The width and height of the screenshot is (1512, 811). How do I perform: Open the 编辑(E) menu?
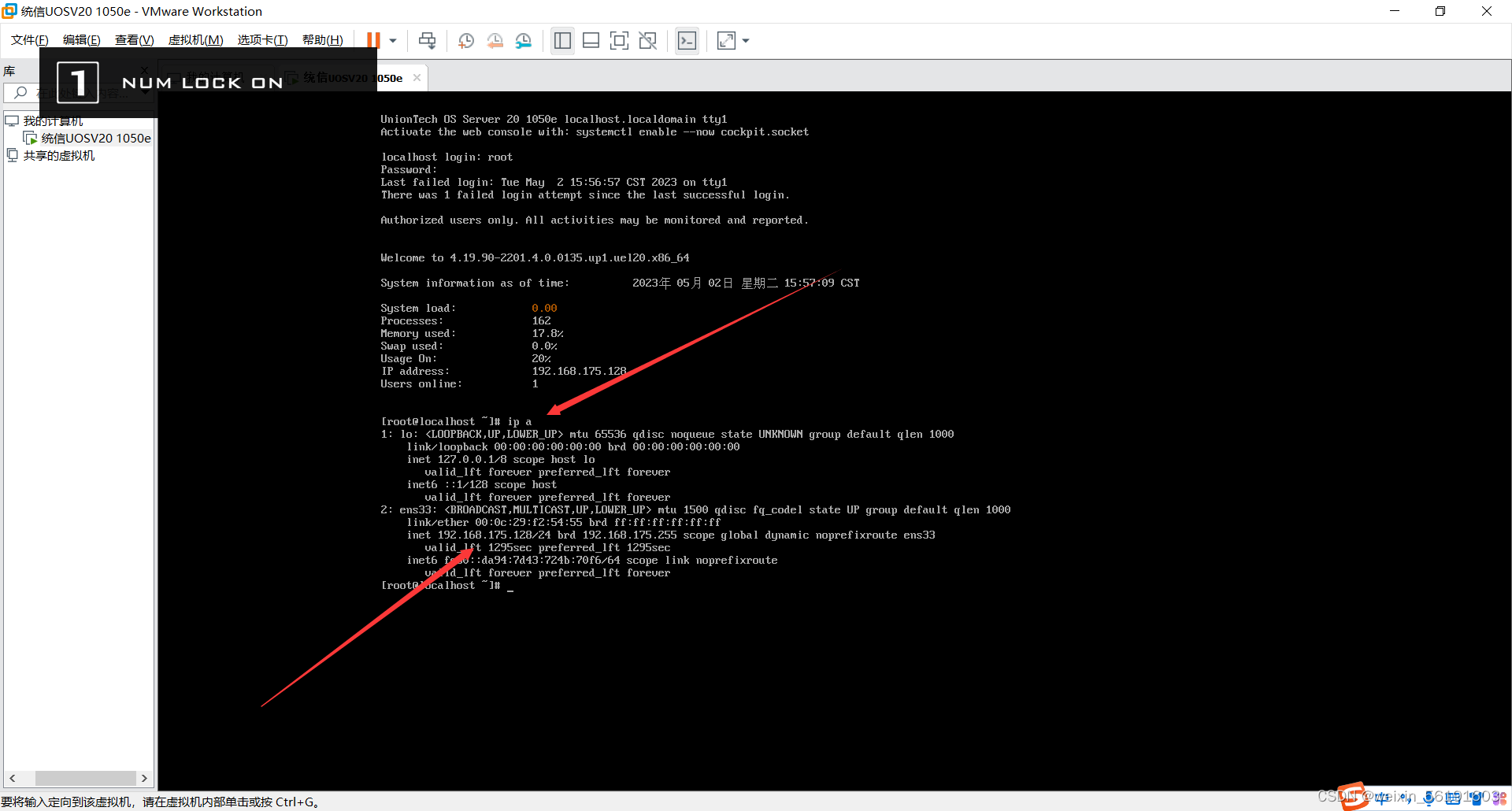(82, 40)
